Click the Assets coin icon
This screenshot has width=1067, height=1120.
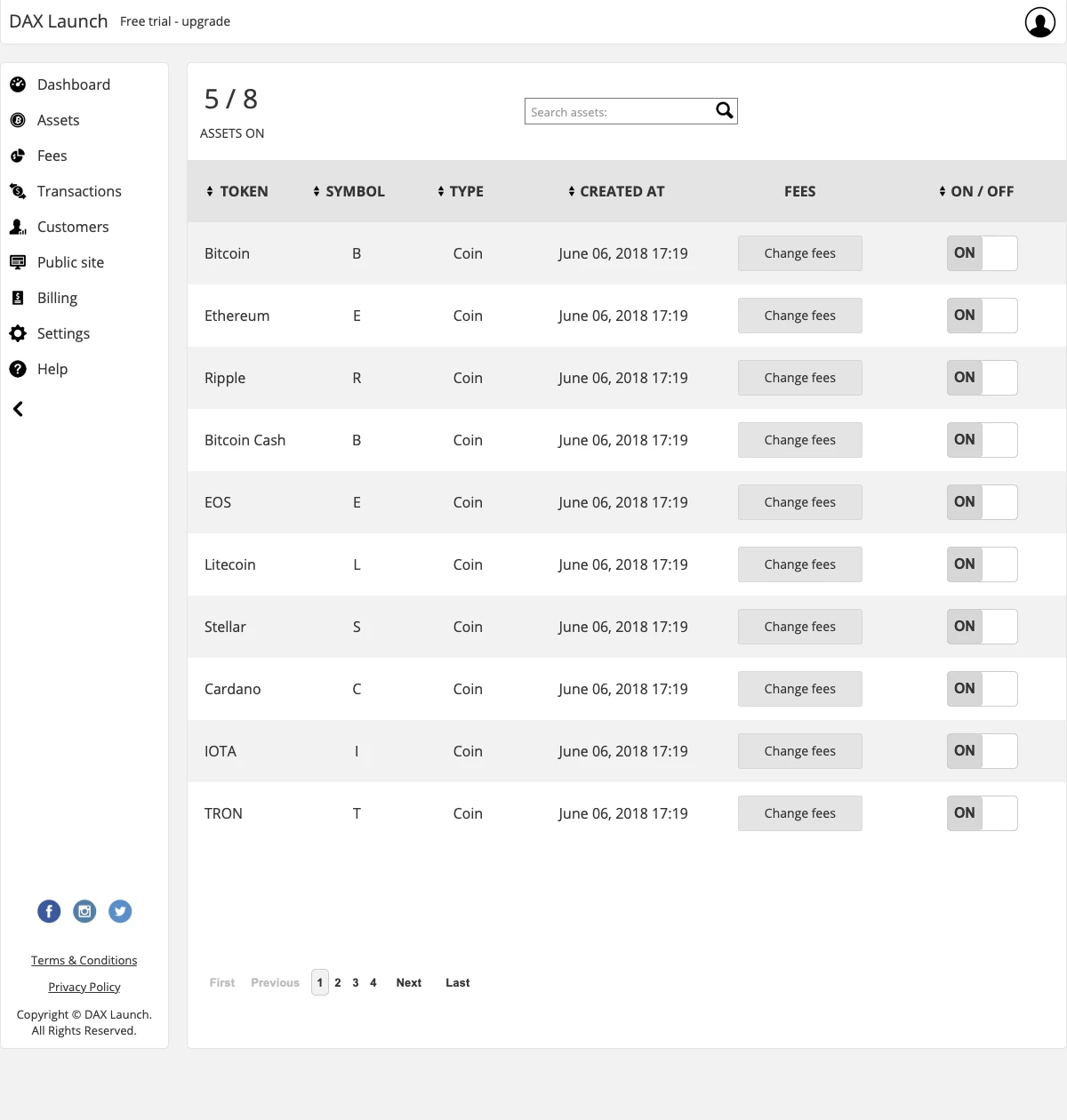coord(18,120)
